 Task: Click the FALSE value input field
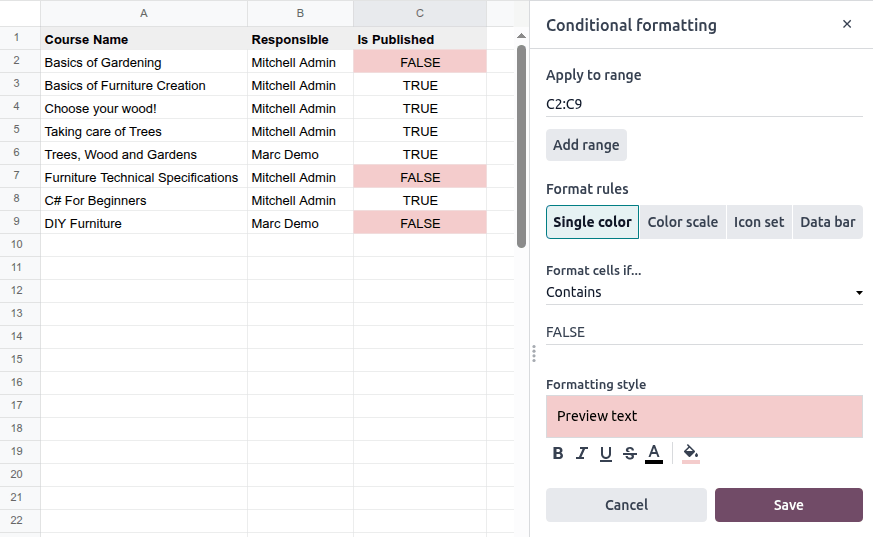704,332
